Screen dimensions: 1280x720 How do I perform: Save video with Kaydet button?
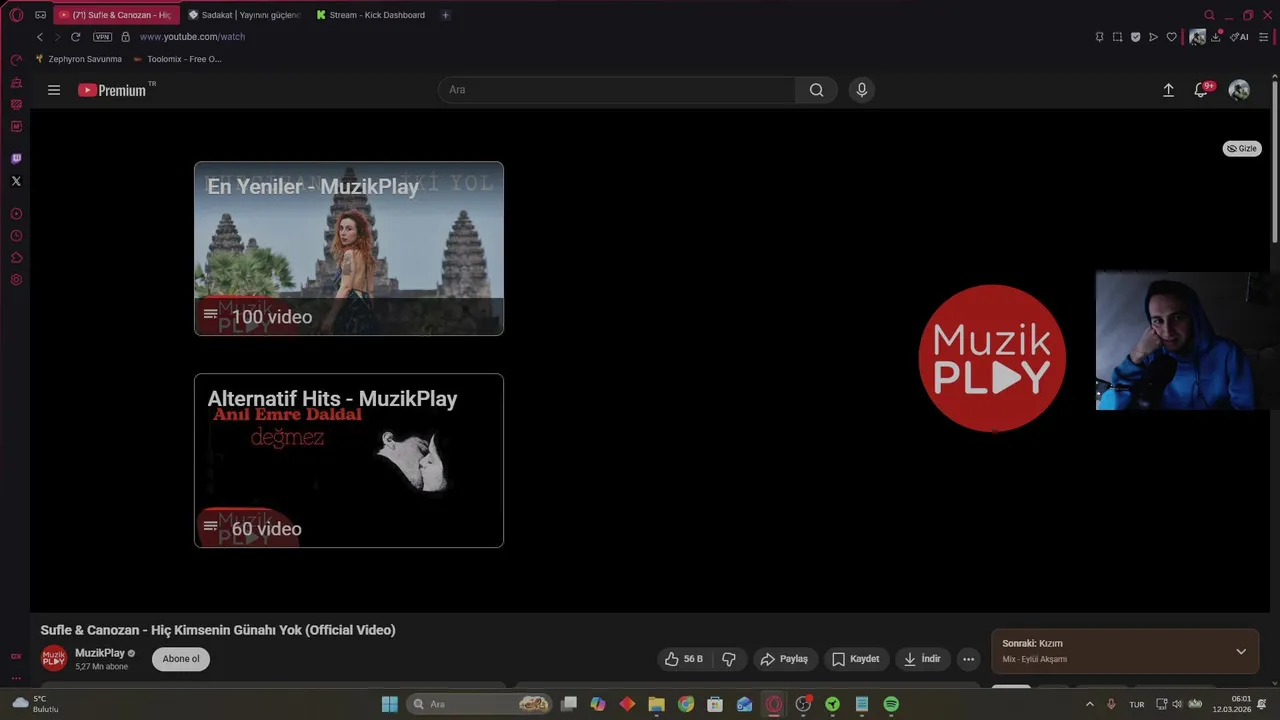click(856, 659)
